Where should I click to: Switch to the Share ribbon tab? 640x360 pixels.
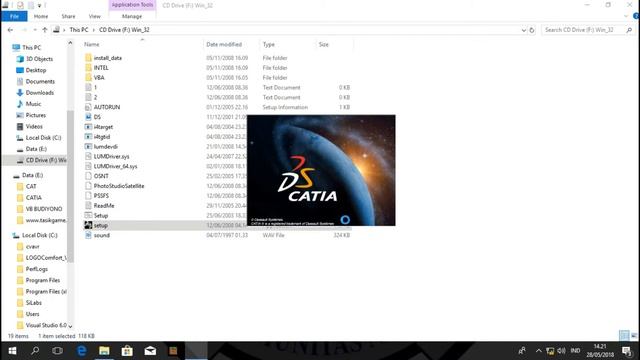tap(68, 16)
